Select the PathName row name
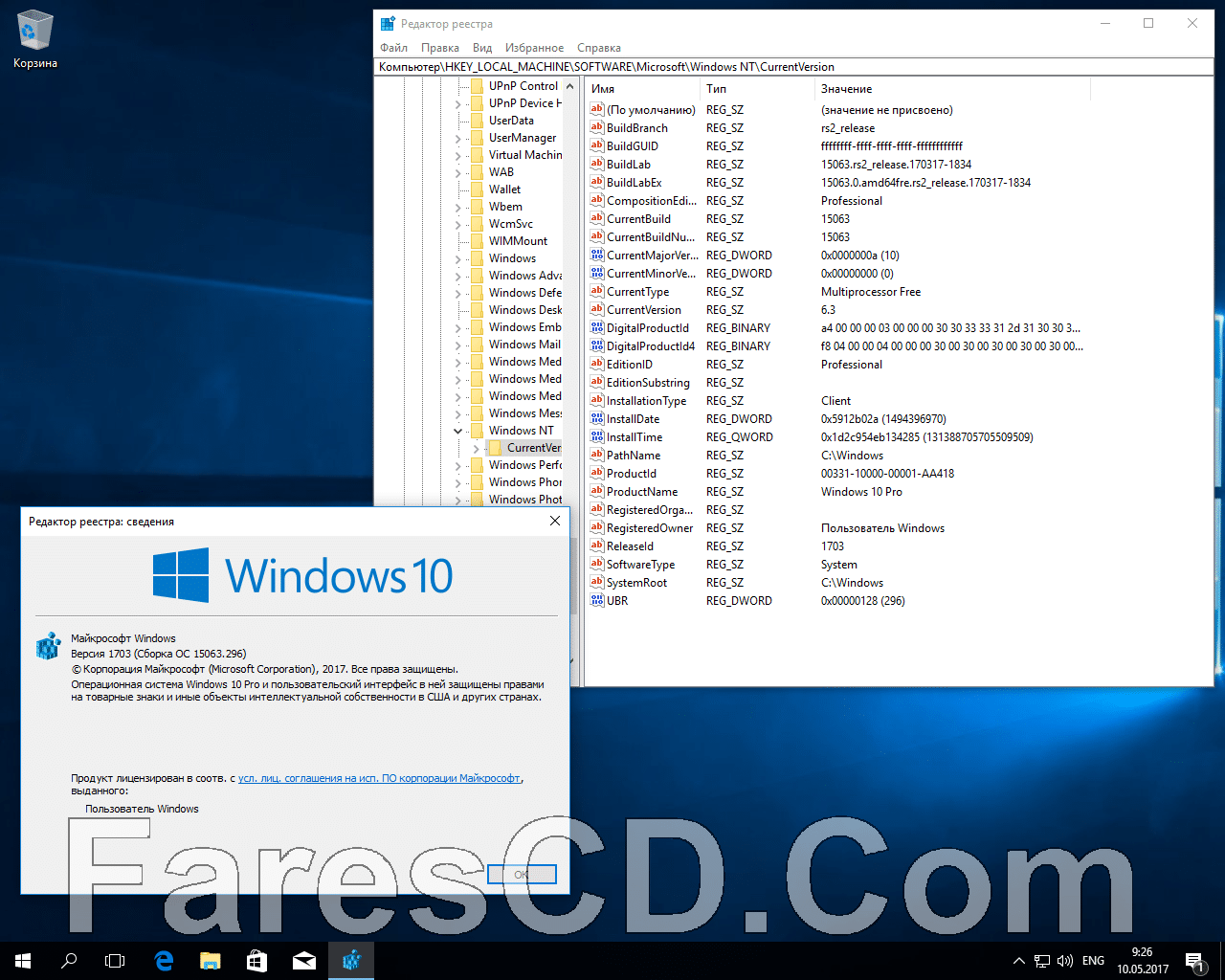The width and height of the screenshot is (1225, 980). point(634,456)
